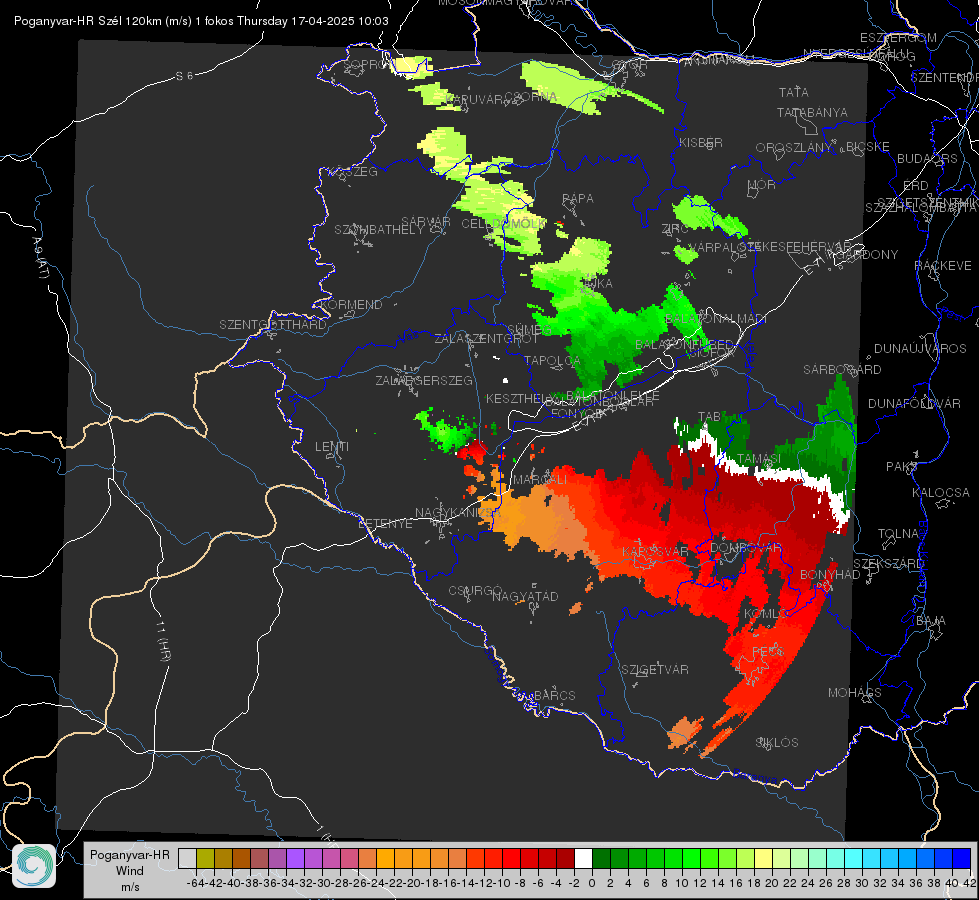Click the CSORNA city label

pyautogui.click(x=531, y=97)
